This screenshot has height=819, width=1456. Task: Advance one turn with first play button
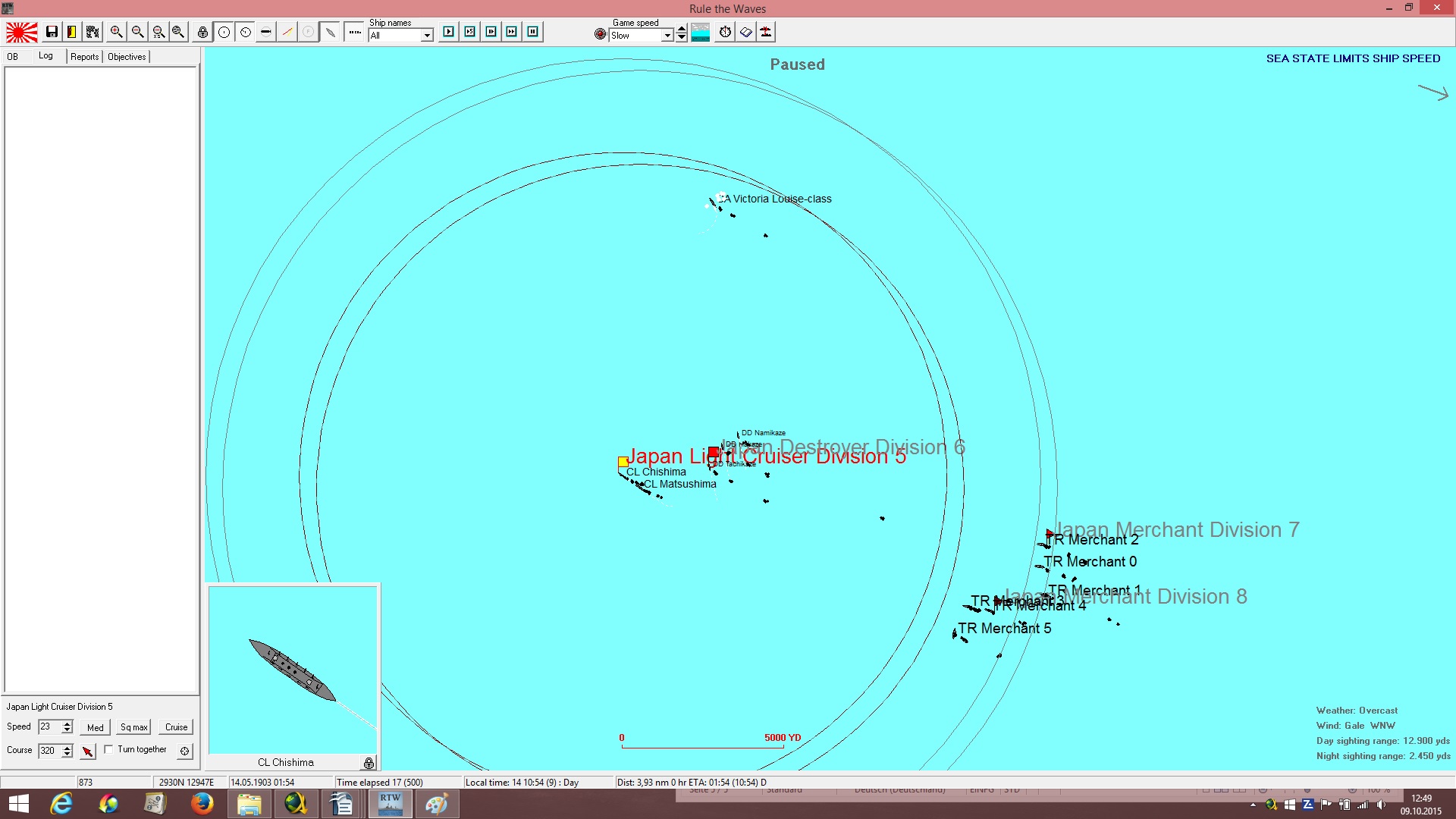[x=449, y=32]
